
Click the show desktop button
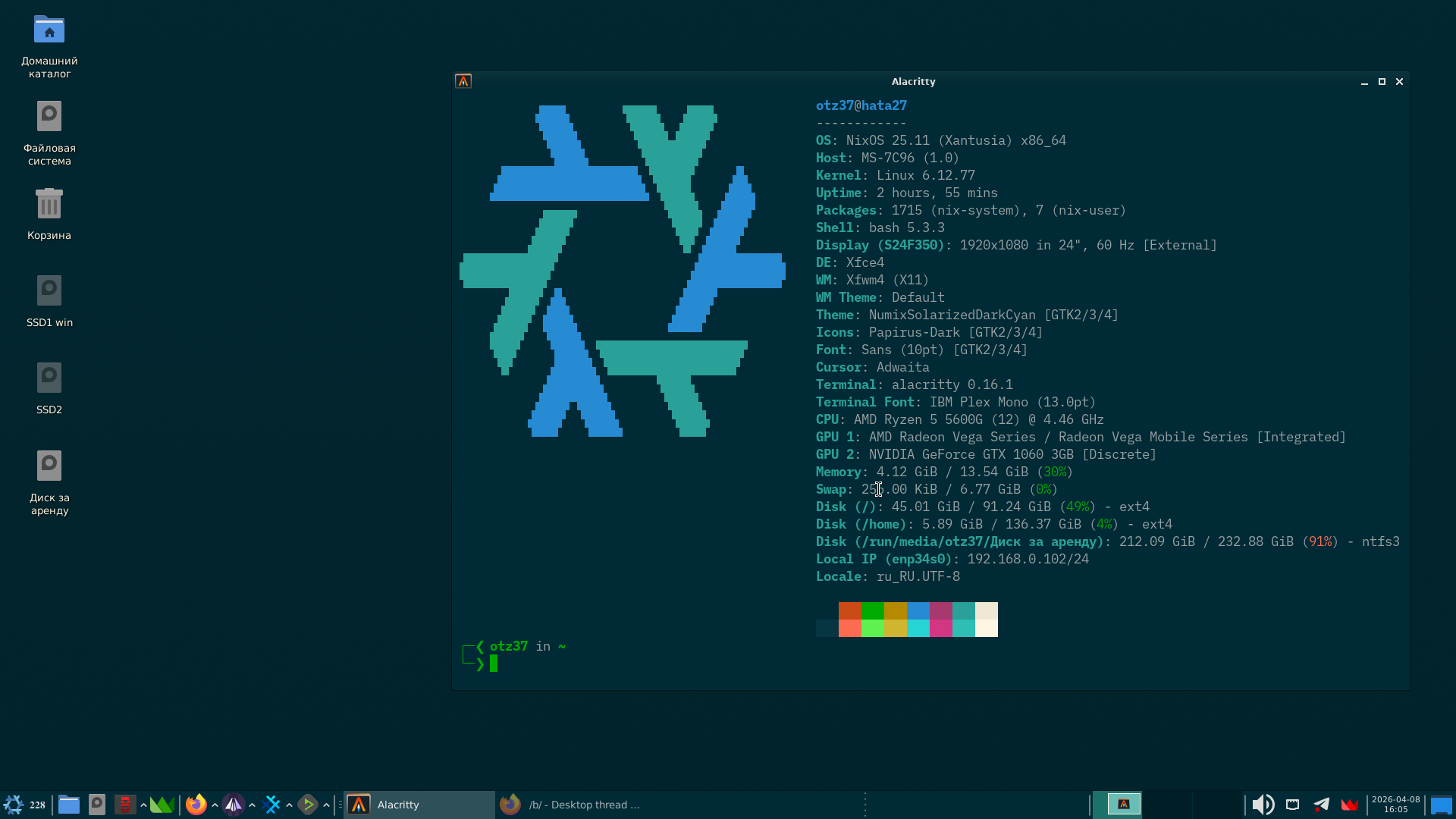click(x=1441, y=805)
